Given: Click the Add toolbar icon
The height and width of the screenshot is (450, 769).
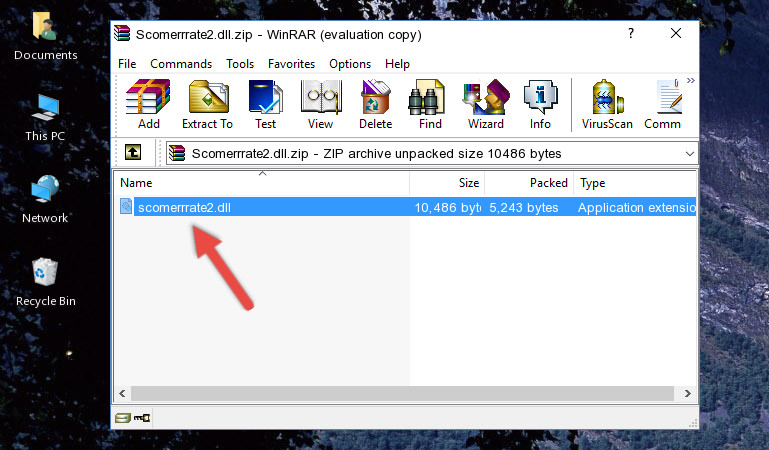Looking at the screenshot, I should point(148,105).
